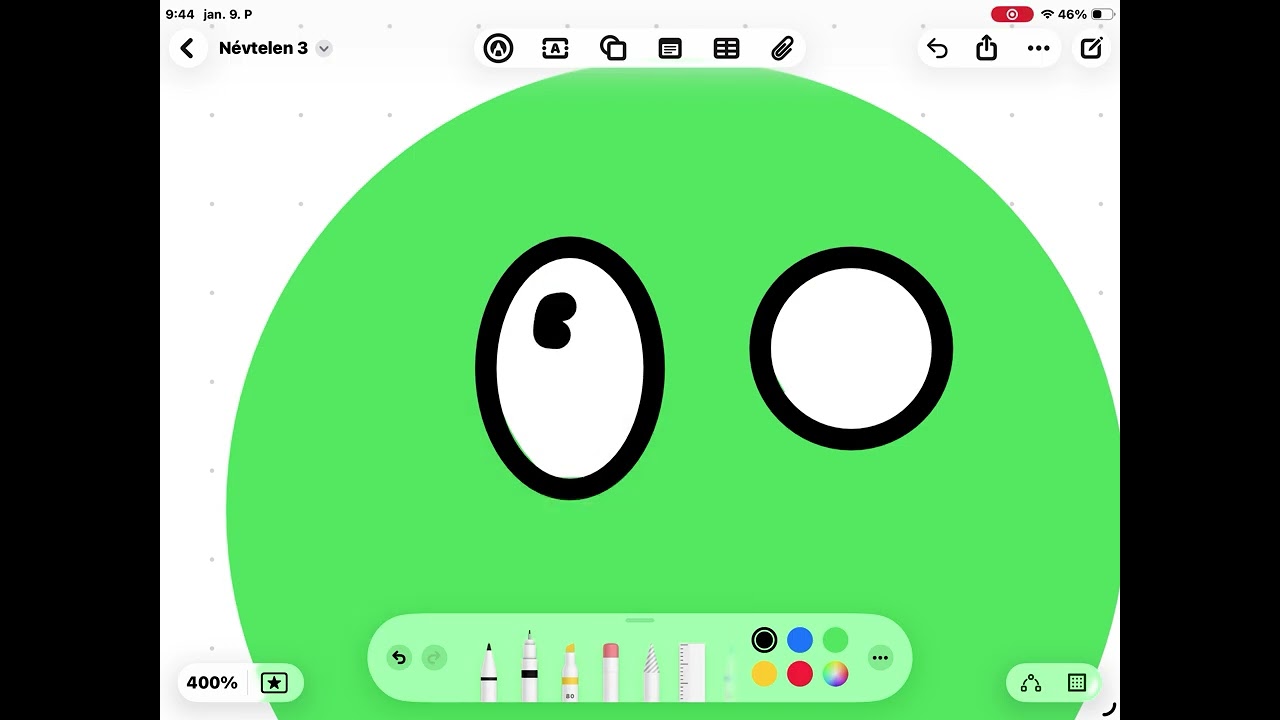Insert a text box
Viewport: 1280px width, 720px height.
point(555,48)
